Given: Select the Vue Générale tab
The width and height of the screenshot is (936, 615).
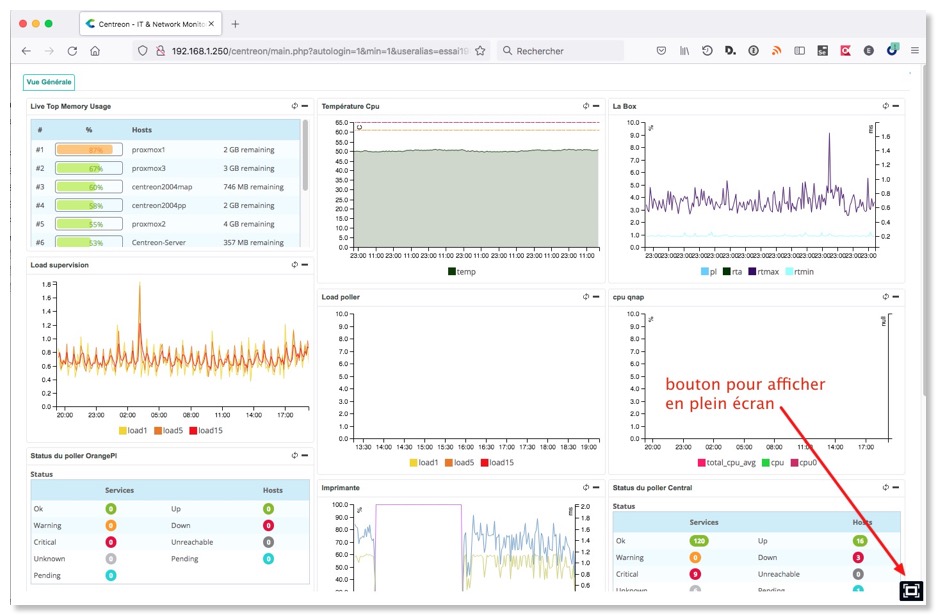Looking at the screenshot, I should (x=49, y=82).
